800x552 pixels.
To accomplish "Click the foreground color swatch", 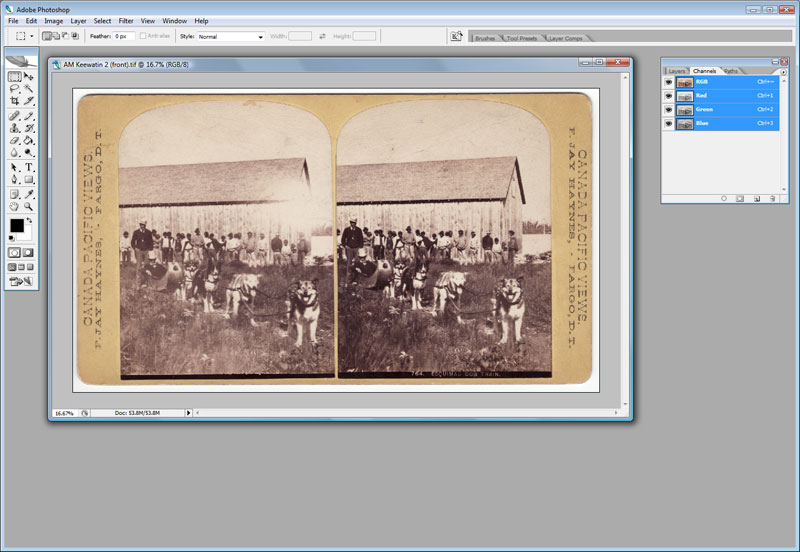I will pyautogui.click(x=17, y=227).
